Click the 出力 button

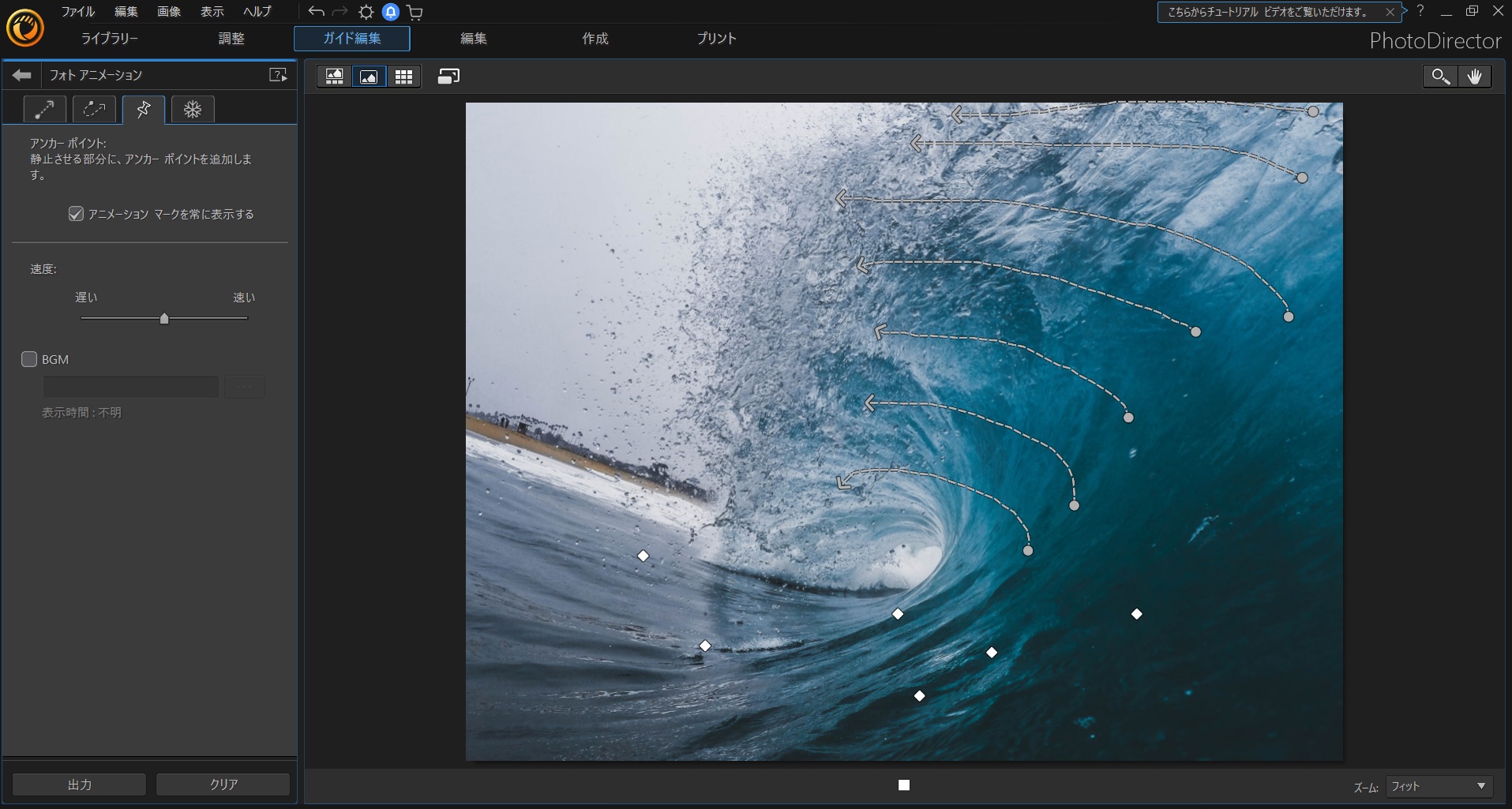click(80, 785)
